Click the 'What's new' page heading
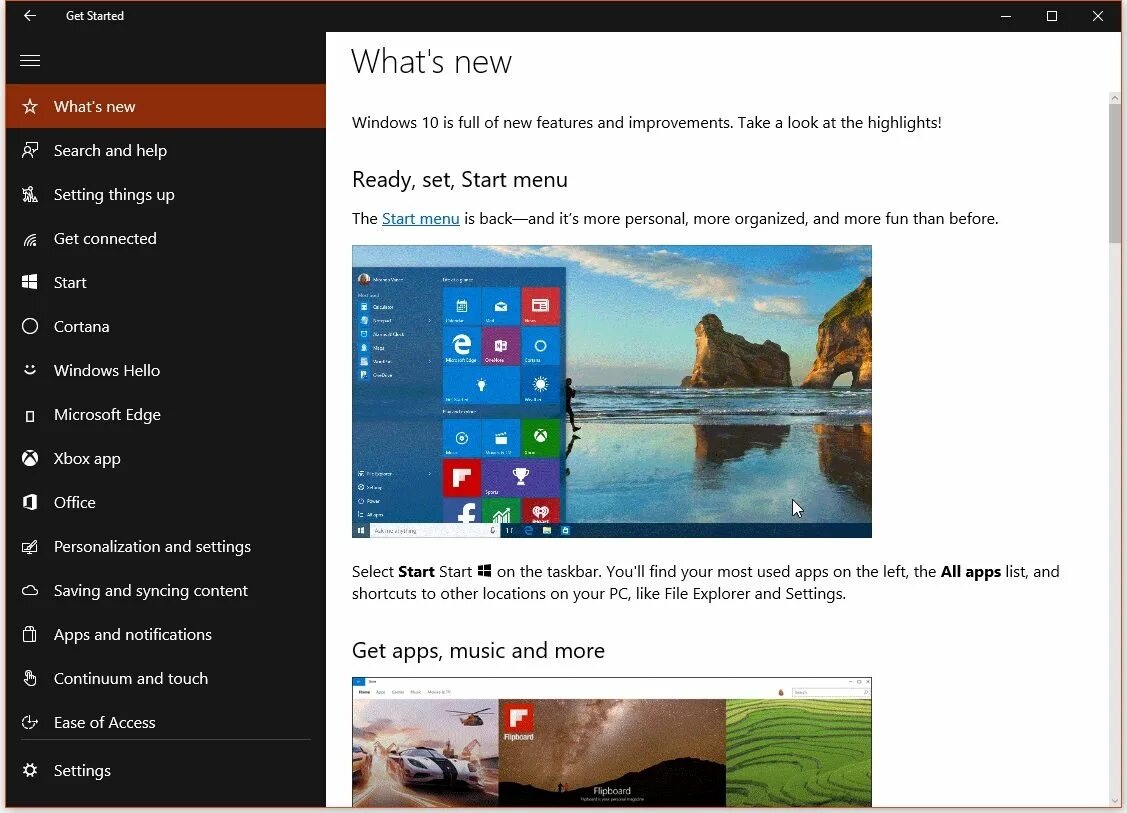This screenshot has width=1127, height=813. click(x=431, y=62)
